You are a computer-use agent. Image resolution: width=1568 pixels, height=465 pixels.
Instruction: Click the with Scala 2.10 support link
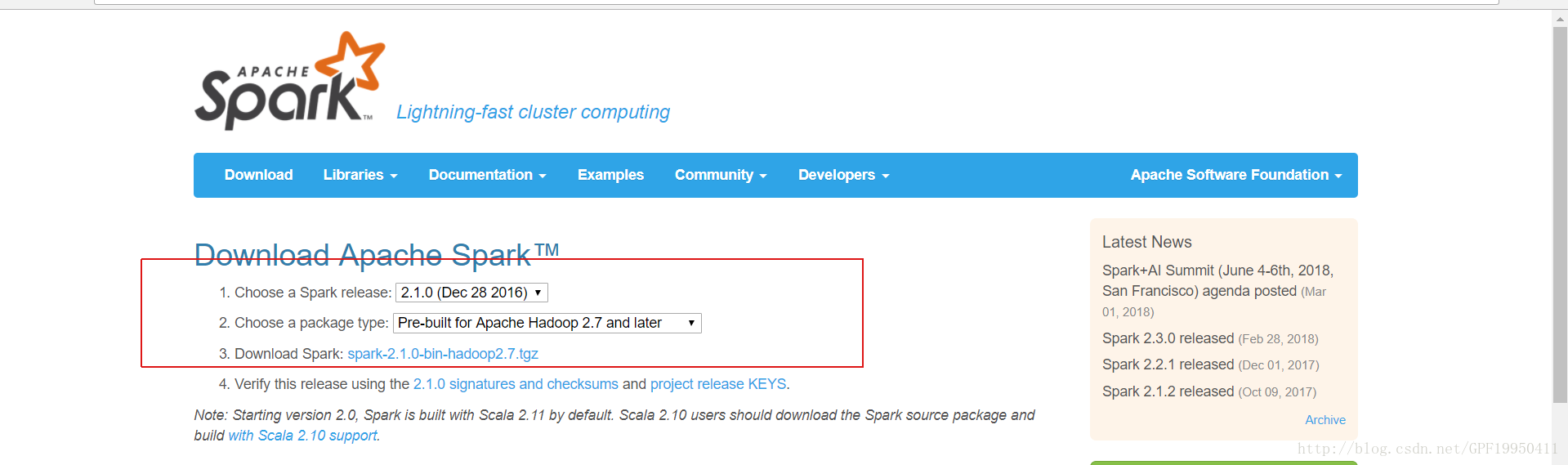(302, 436)
